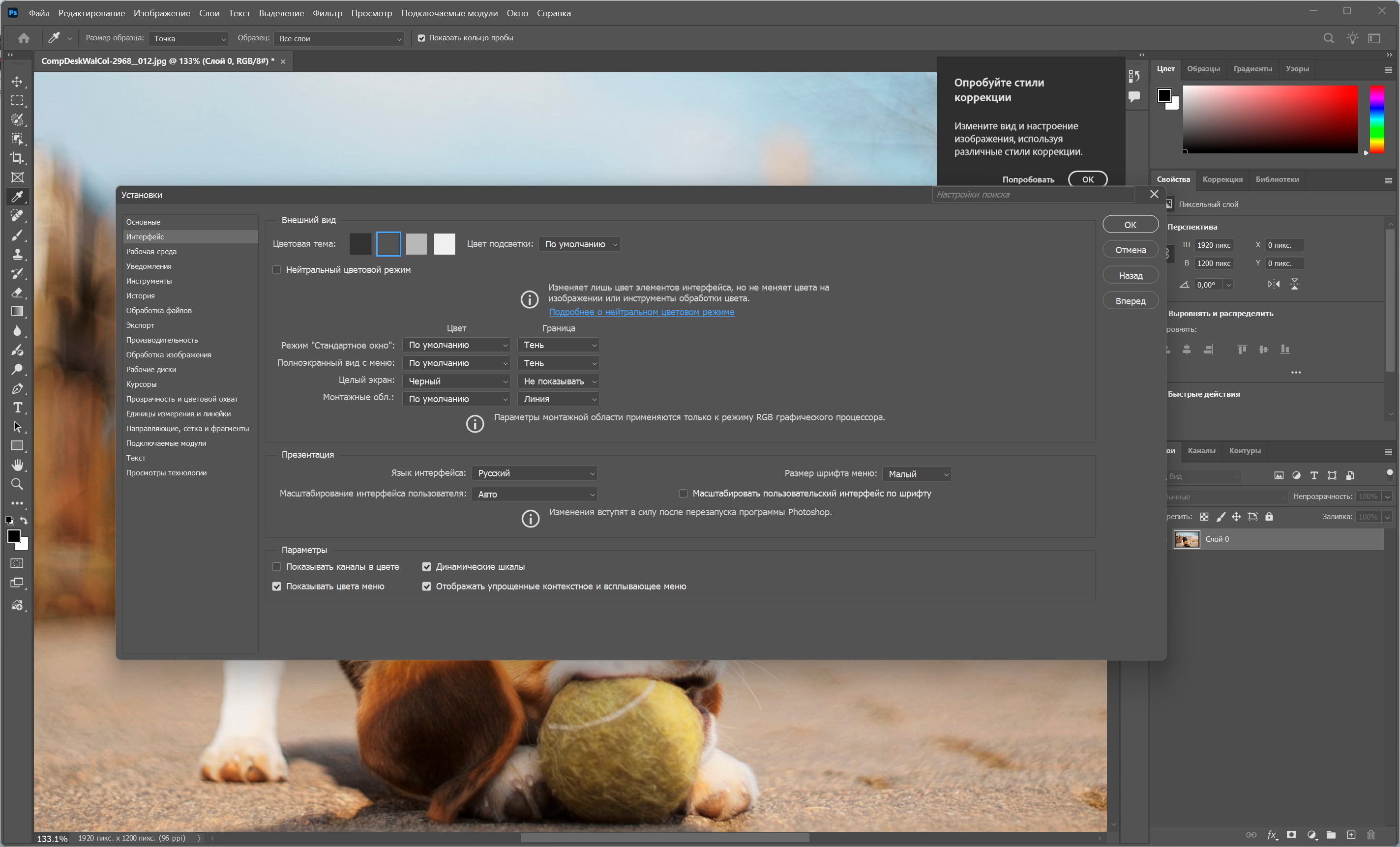This screenshot has width=1400, height=847.
Task: Open the Фильтр menu
Action: click(328, 13)
